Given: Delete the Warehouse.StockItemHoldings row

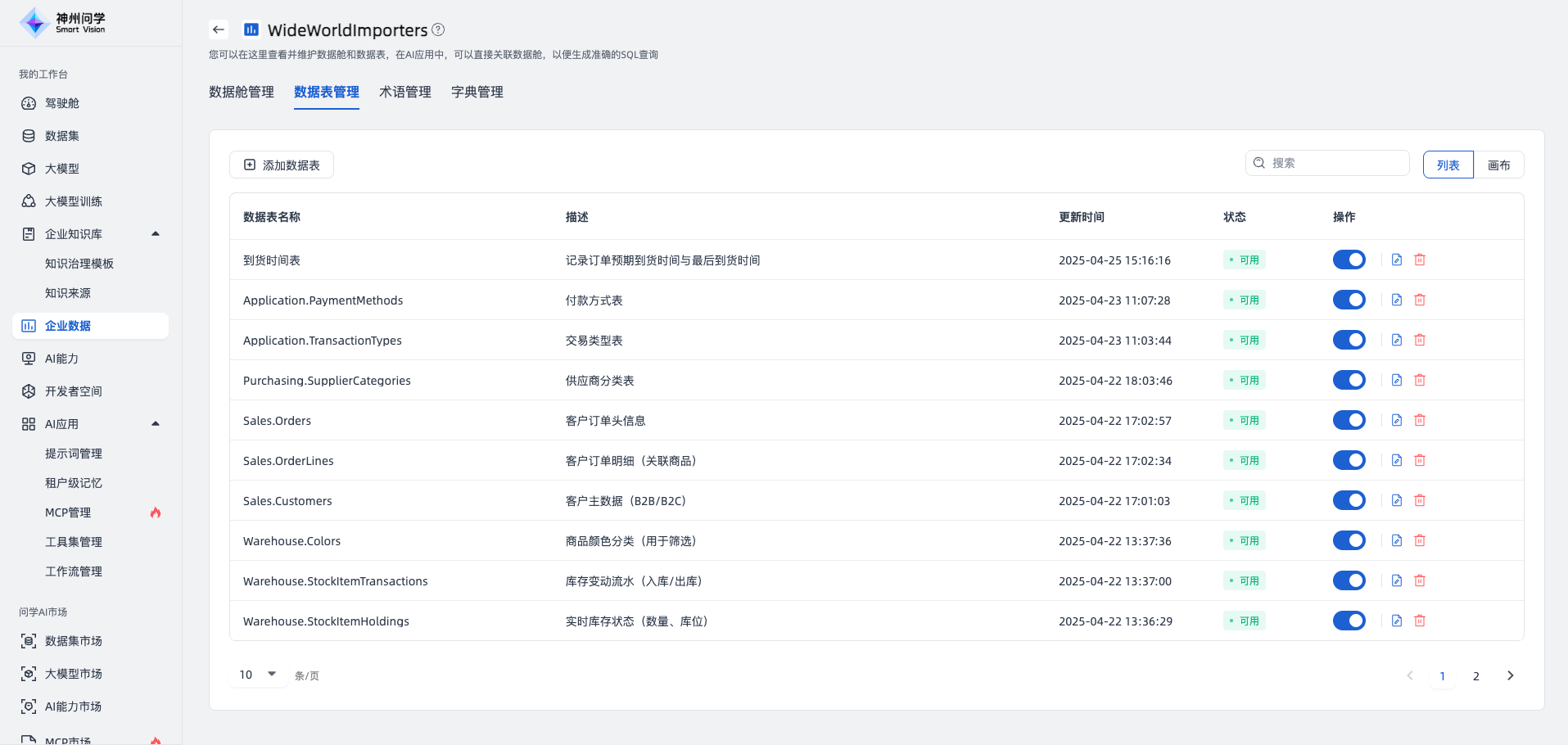Looking at the screenshot, I should (1420, 621).
